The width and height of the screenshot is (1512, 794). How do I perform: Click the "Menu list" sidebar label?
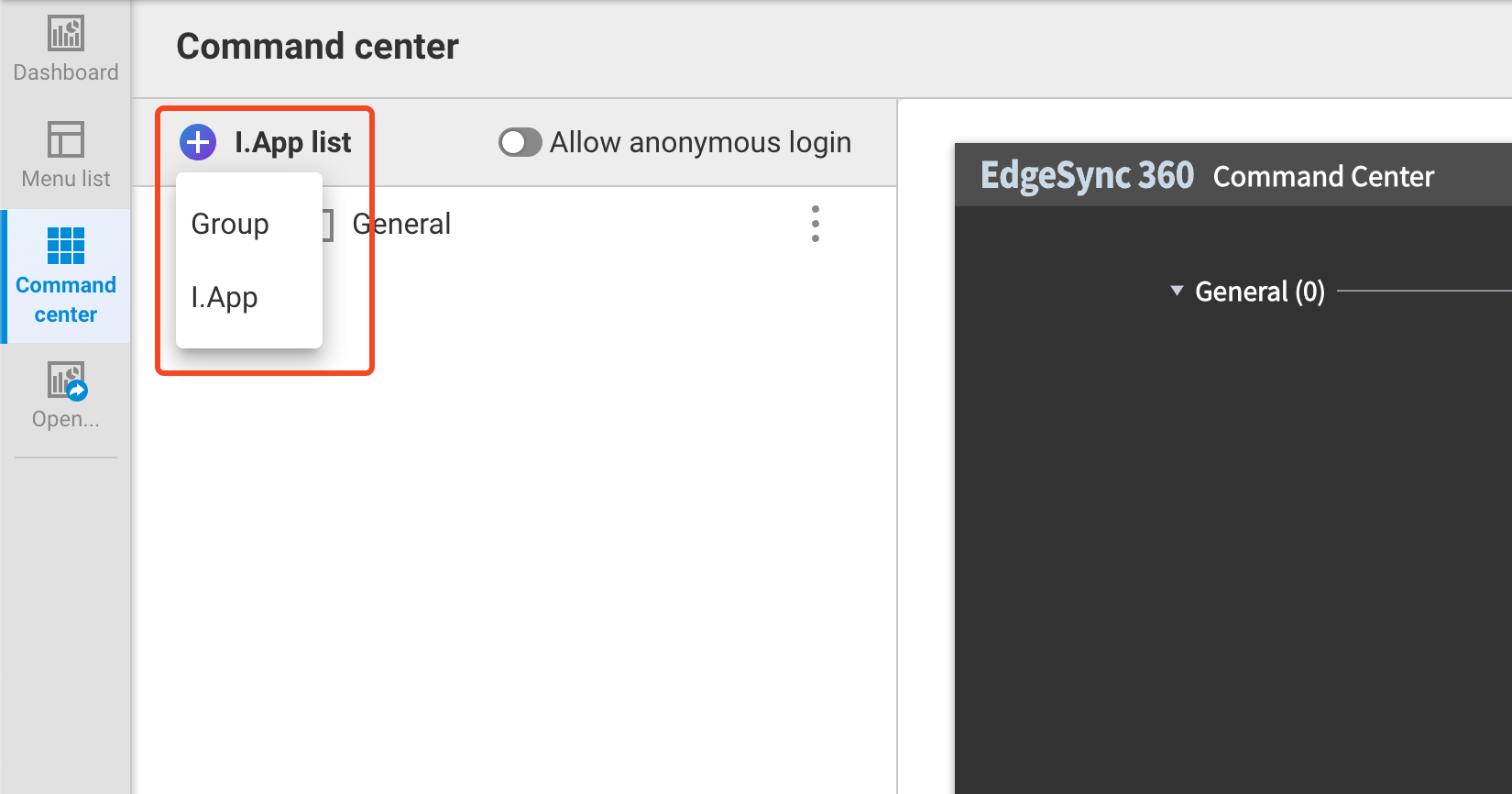[x=66, y=179]
